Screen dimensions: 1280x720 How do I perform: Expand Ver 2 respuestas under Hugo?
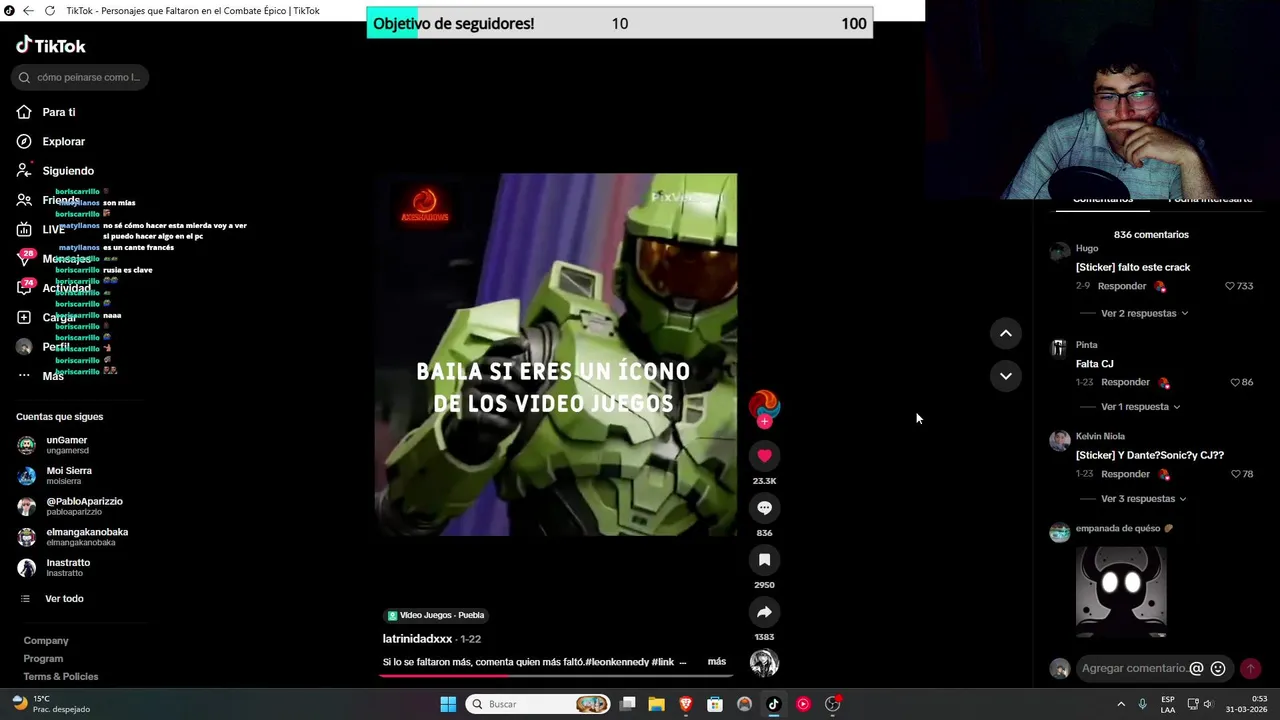click(1144, 313)
